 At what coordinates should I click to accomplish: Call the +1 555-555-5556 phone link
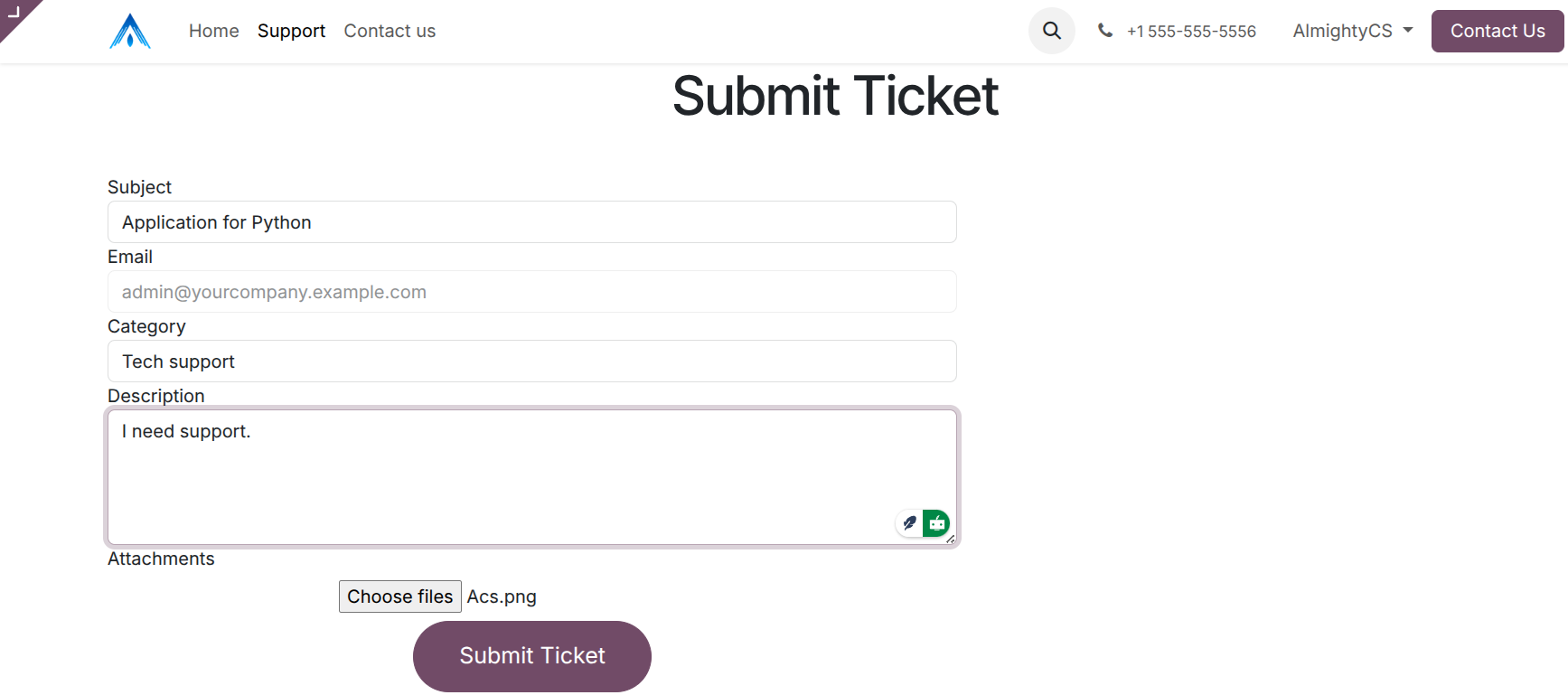pos(1191,32)
